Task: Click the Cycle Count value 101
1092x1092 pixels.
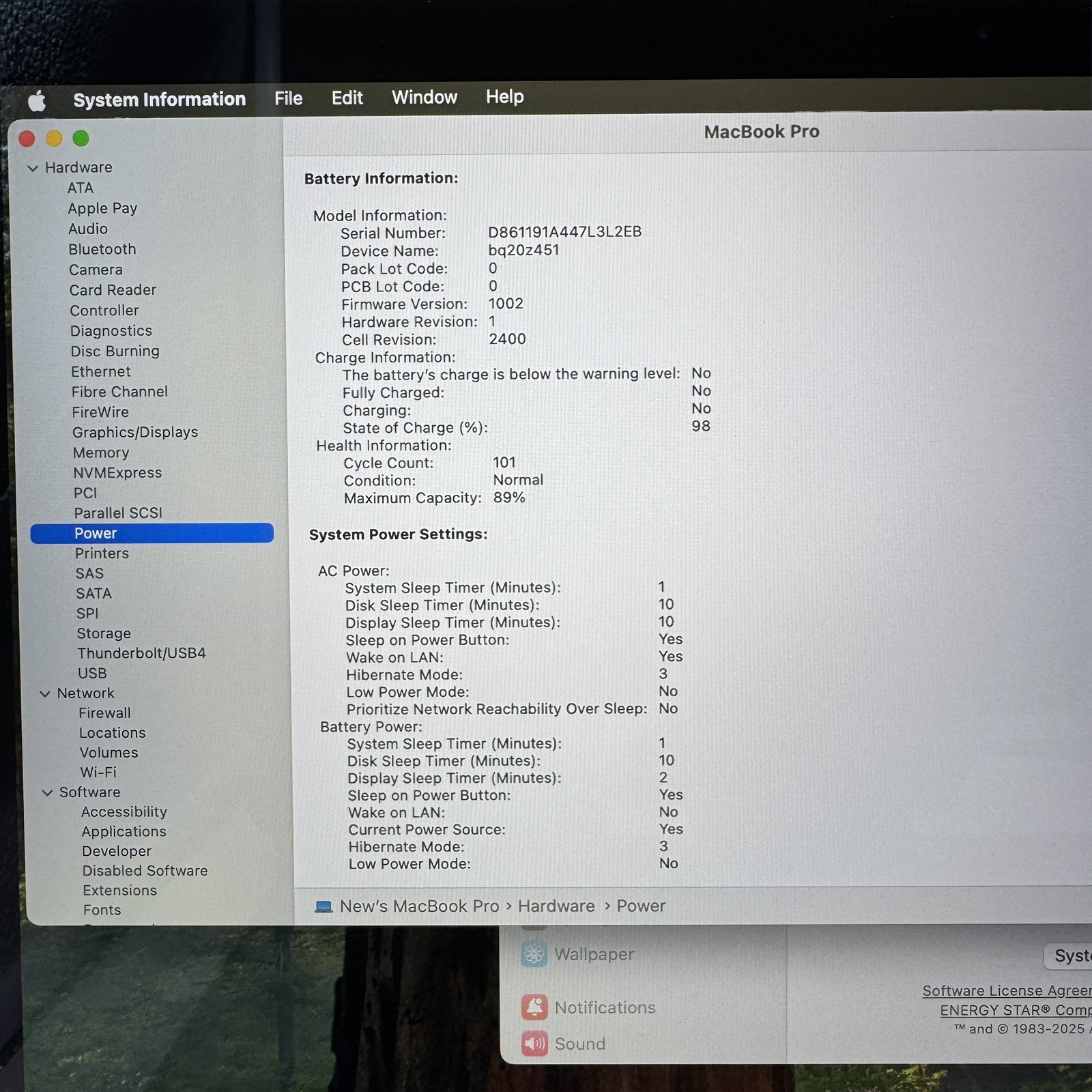Action: coord(504,463)
